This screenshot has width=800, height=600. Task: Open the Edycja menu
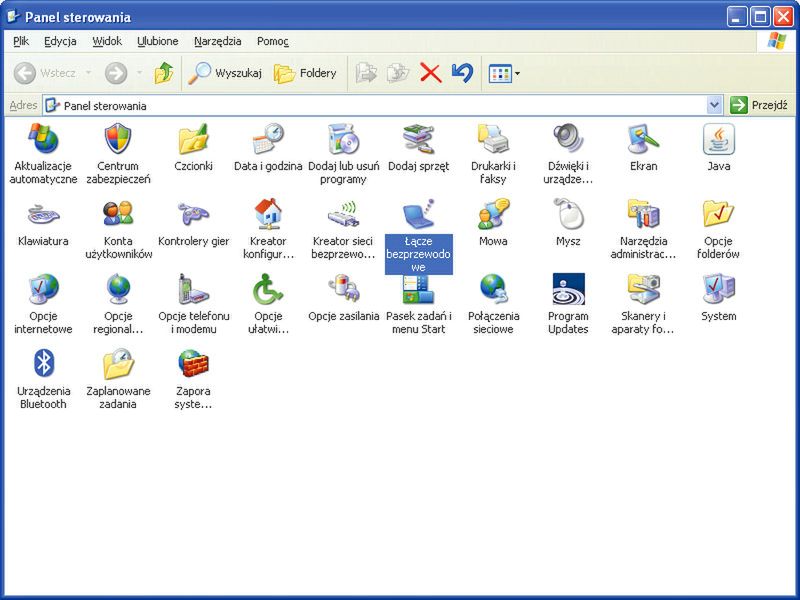click(60, 41)
